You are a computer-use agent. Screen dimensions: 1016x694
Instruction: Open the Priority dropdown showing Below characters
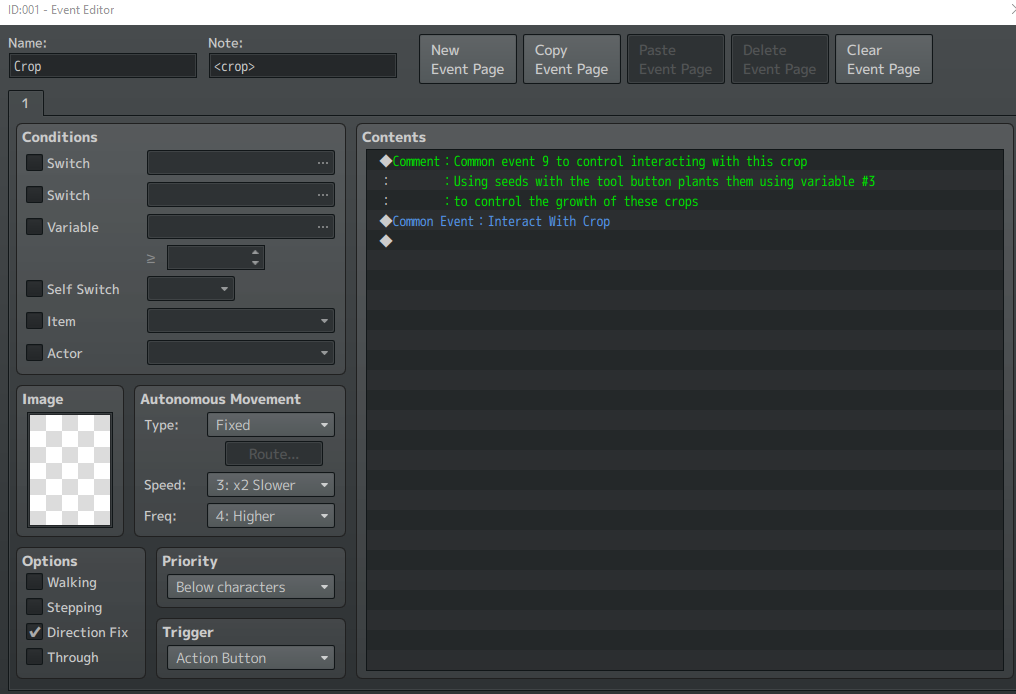[251, 587]
